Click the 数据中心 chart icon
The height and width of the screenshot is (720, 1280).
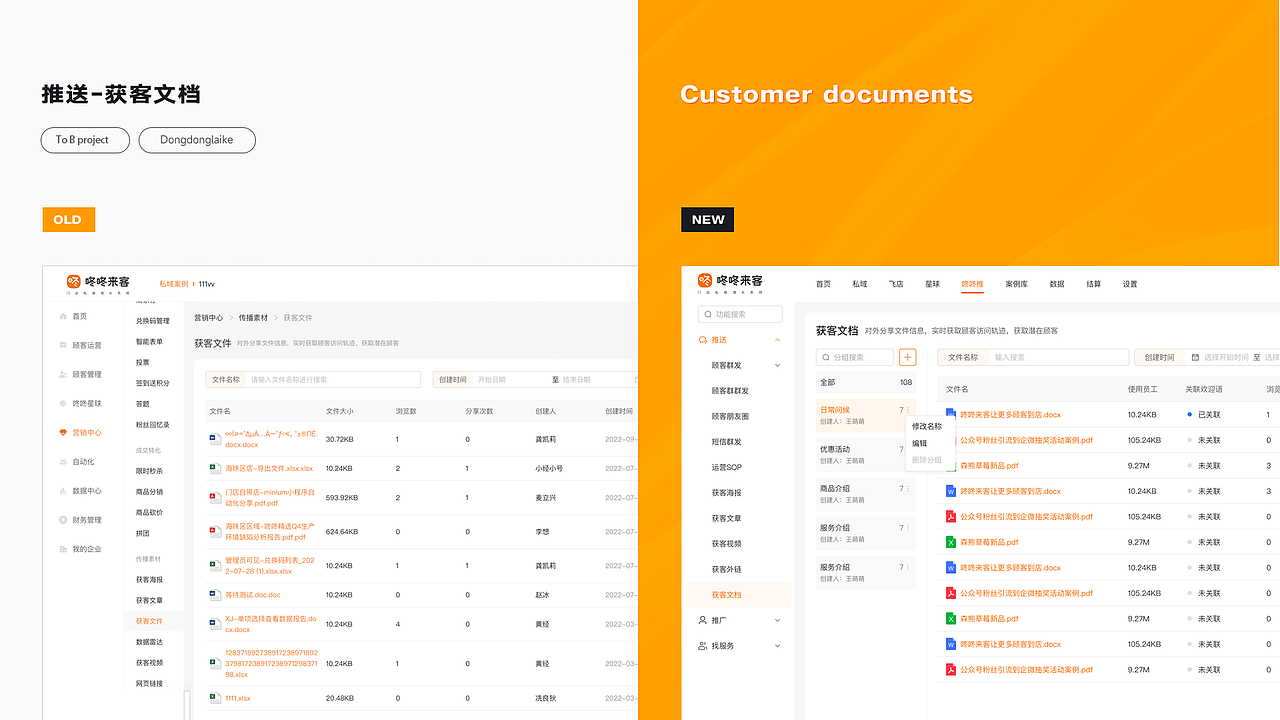pyautogui.click(x=63, y=491)
